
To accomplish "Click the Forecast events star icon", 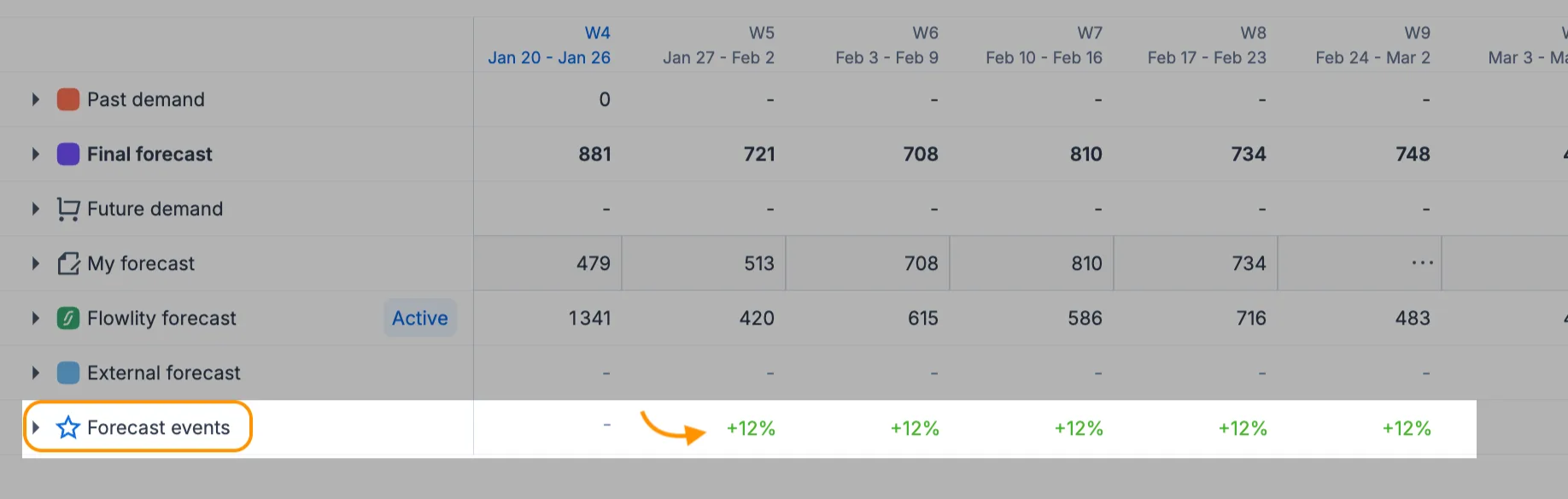I will [68, 427].
